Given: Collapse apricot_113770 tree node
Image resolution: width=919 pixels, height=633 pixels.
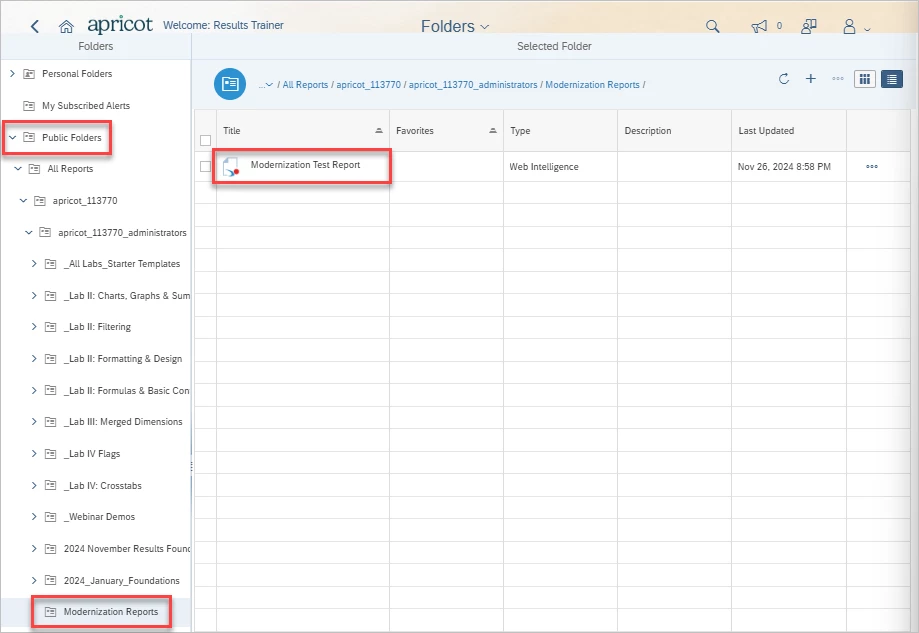Looking at the screenshot, I should point(23,200).
